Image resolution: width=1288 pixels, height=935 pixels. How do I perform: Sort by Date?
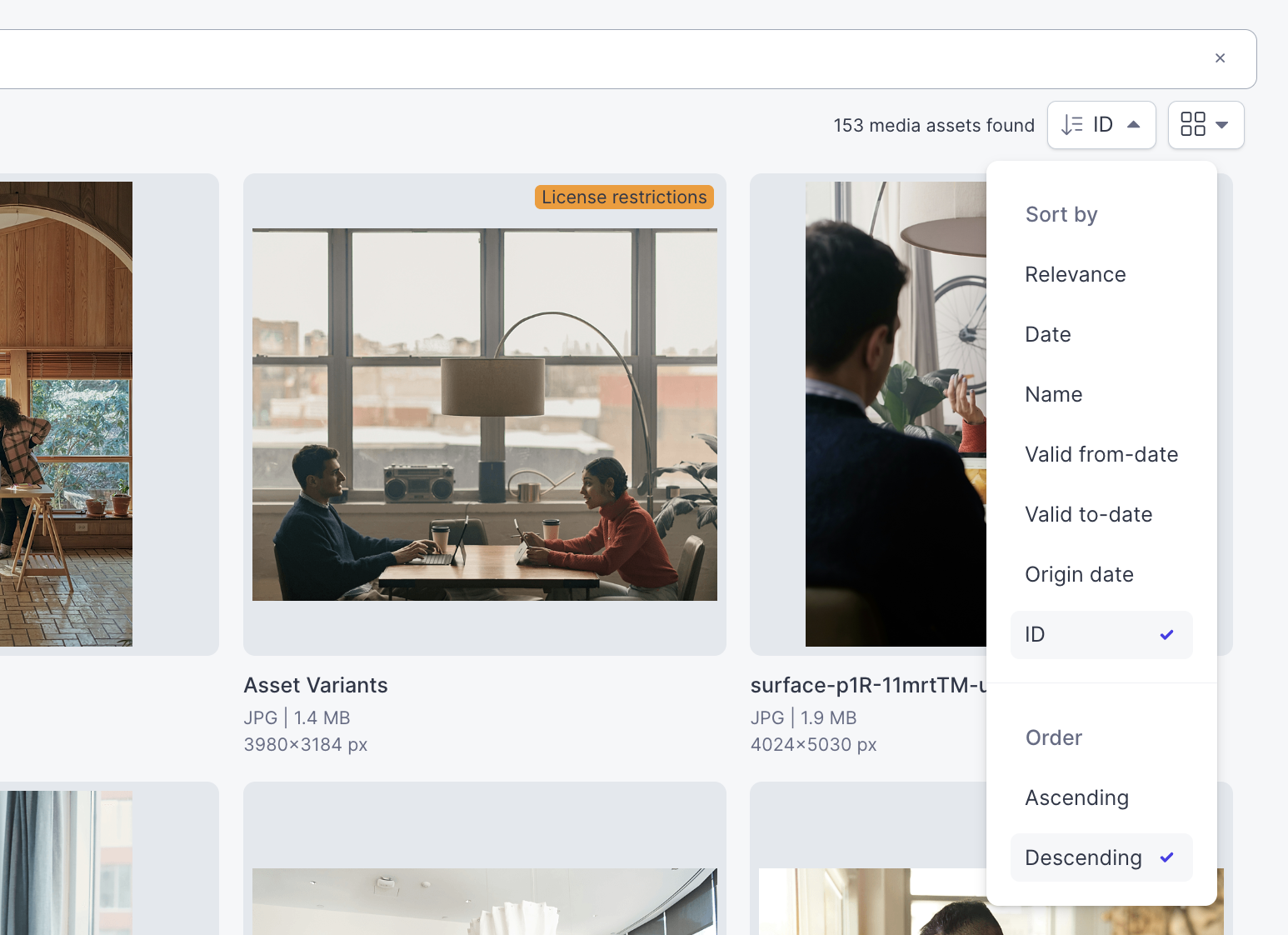pyautogui.click(x=1101, y=334)
